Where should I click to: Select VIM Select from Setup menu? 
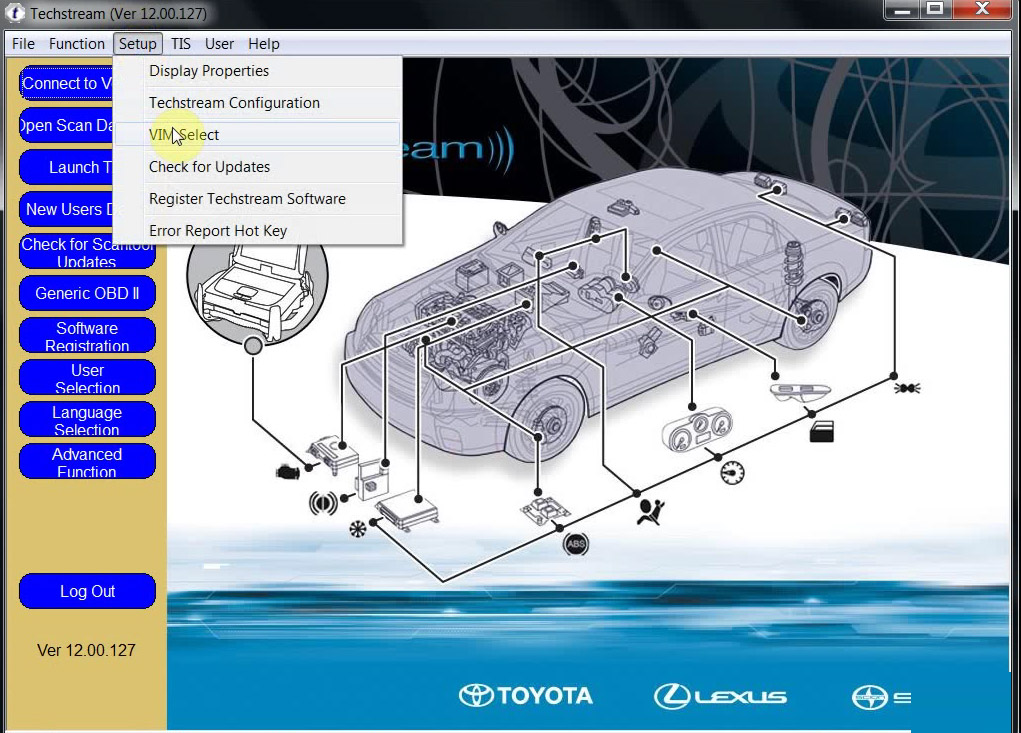click(184, 135)
